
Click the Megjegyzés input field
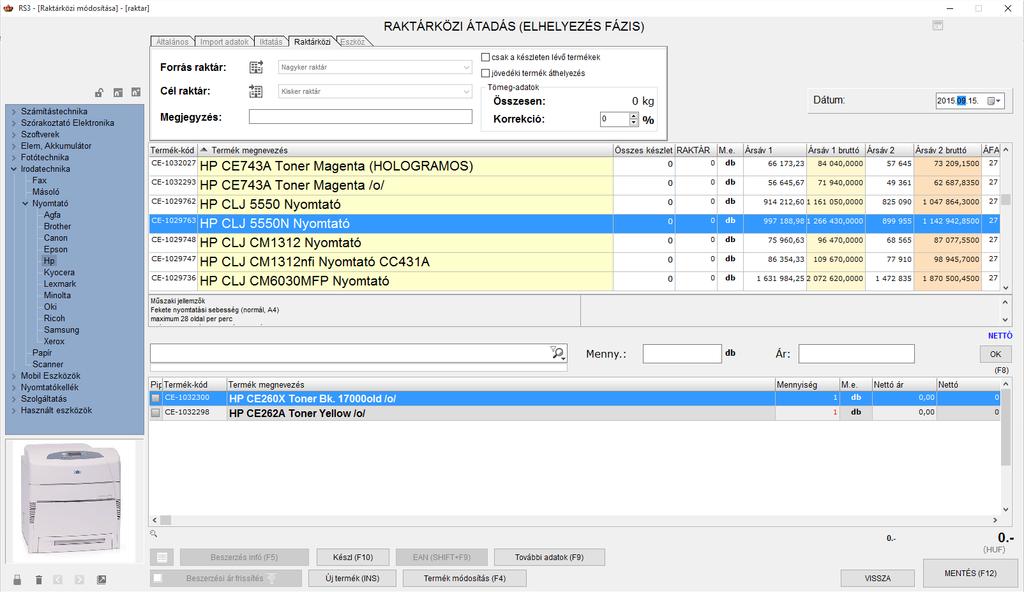pyautogui.click(x=360, y=117)
